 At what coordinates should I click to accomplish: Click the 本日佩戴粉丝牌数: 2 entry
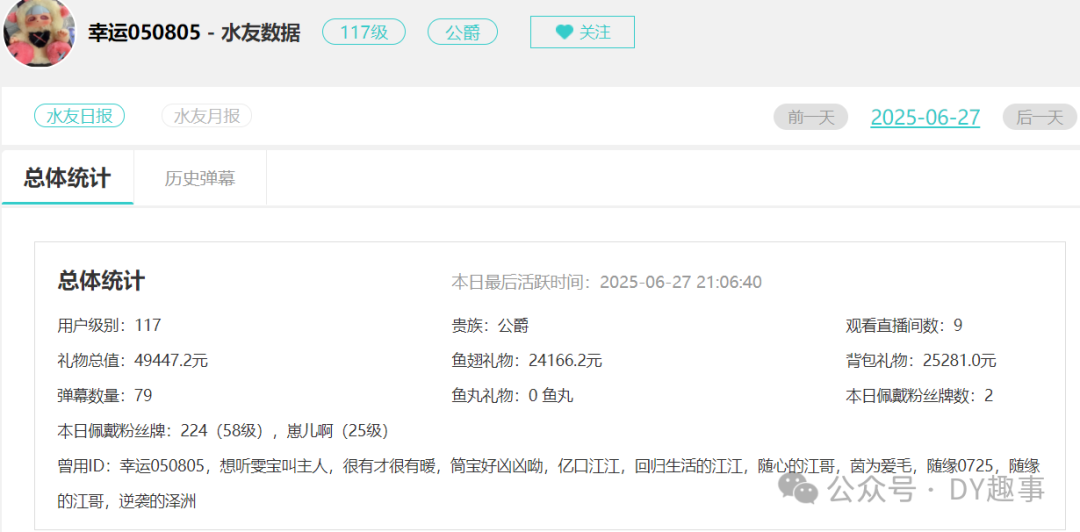tap(920, 396)
